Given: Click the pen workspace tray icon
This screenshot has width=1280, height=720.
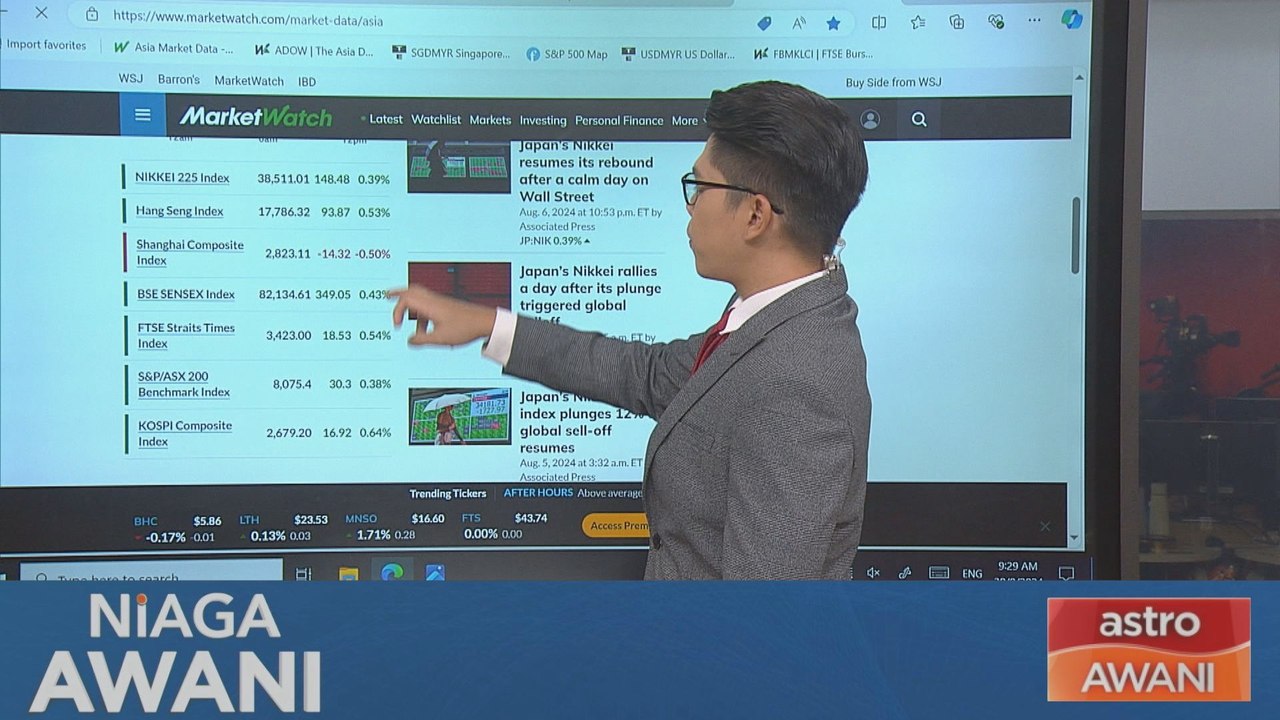Looking at the screenshot, I should (905, 572).
